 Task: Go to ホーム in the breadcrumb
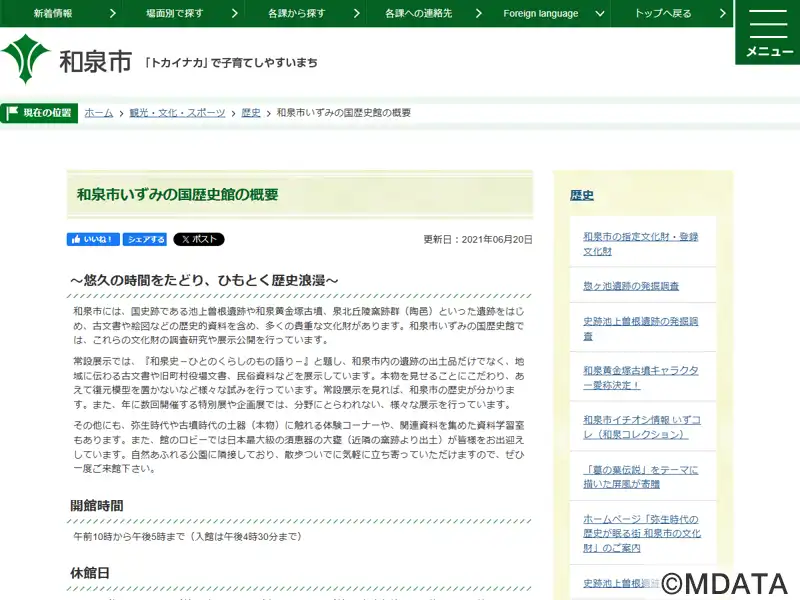pyautogui.click(x=98, y=113)
